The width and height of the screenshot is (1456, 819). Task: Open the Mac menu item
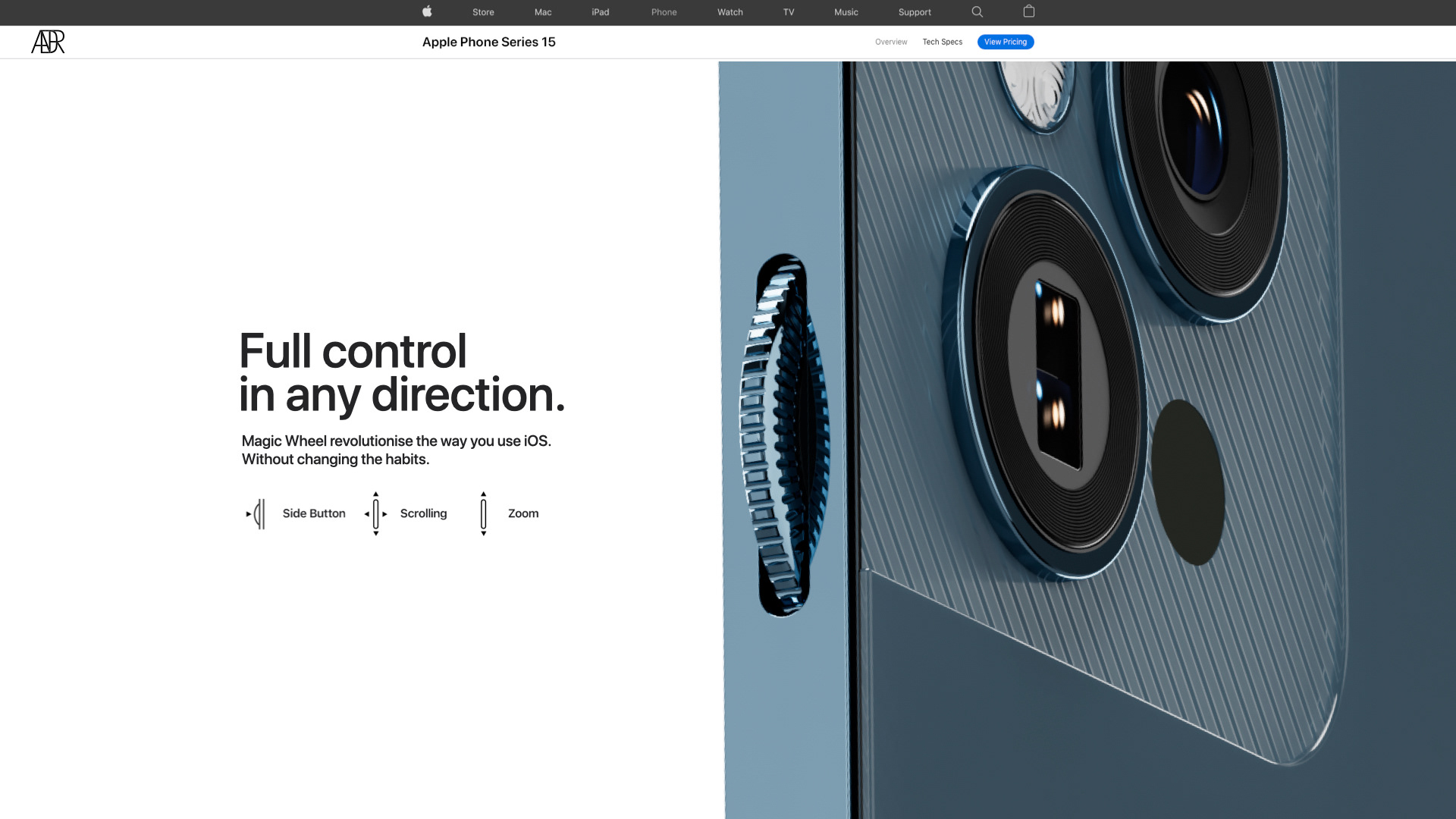point(542,12)
